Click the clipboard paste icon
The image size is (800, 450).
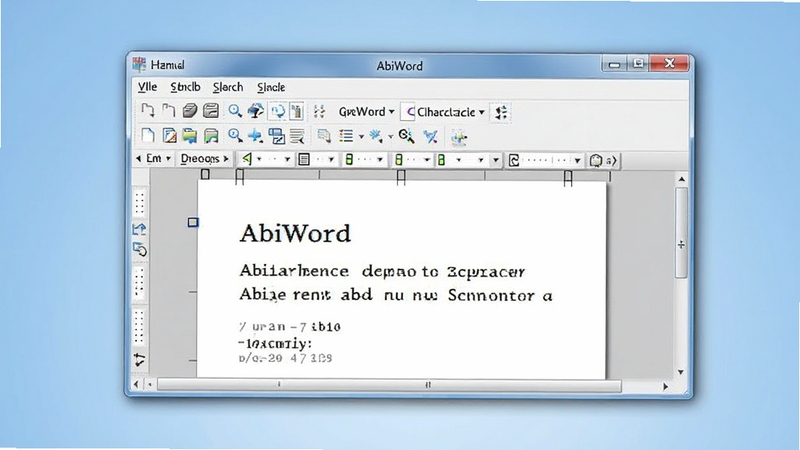(296, 111)
